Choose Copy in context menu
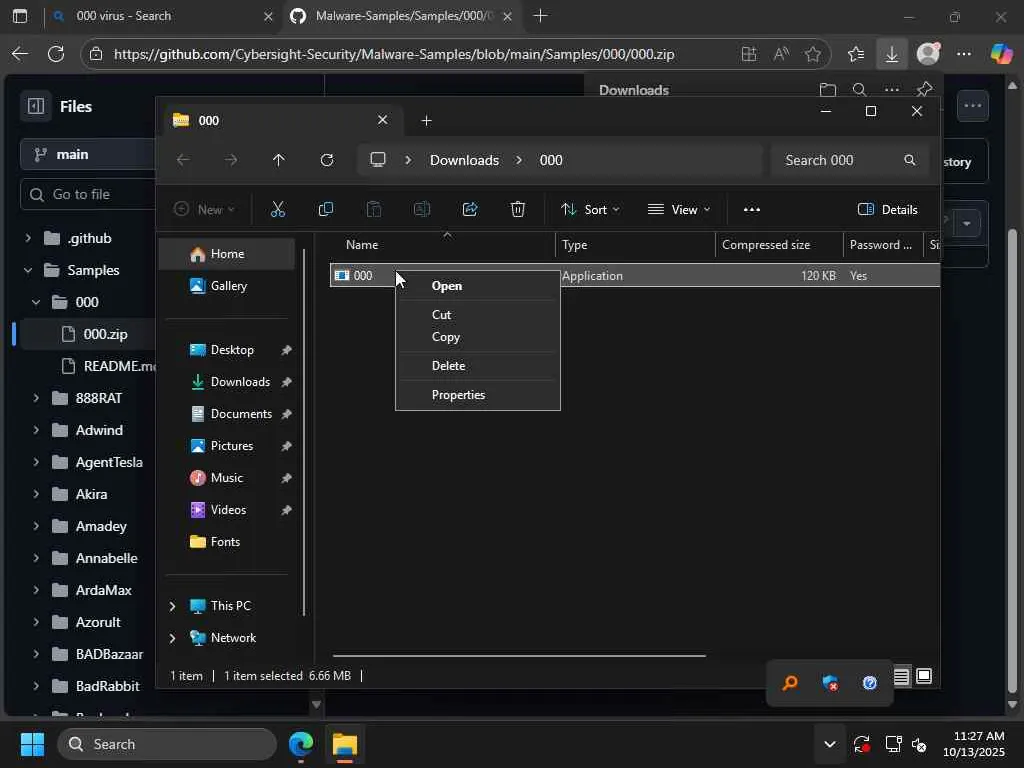This screenshot has height=768, width=1024. coord(477,337)
